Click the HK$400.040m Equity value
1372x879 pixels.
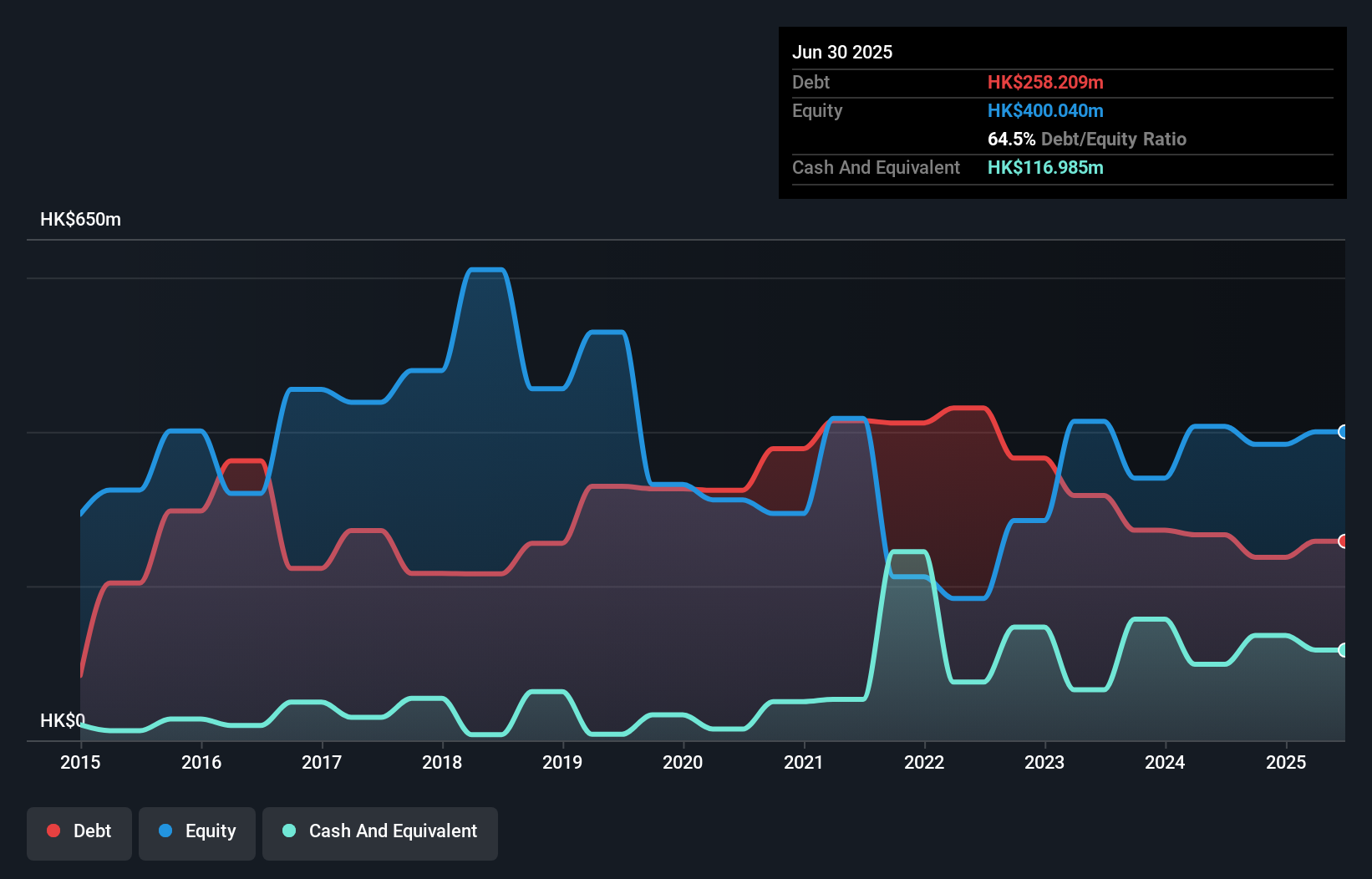tap(1045, 110)
